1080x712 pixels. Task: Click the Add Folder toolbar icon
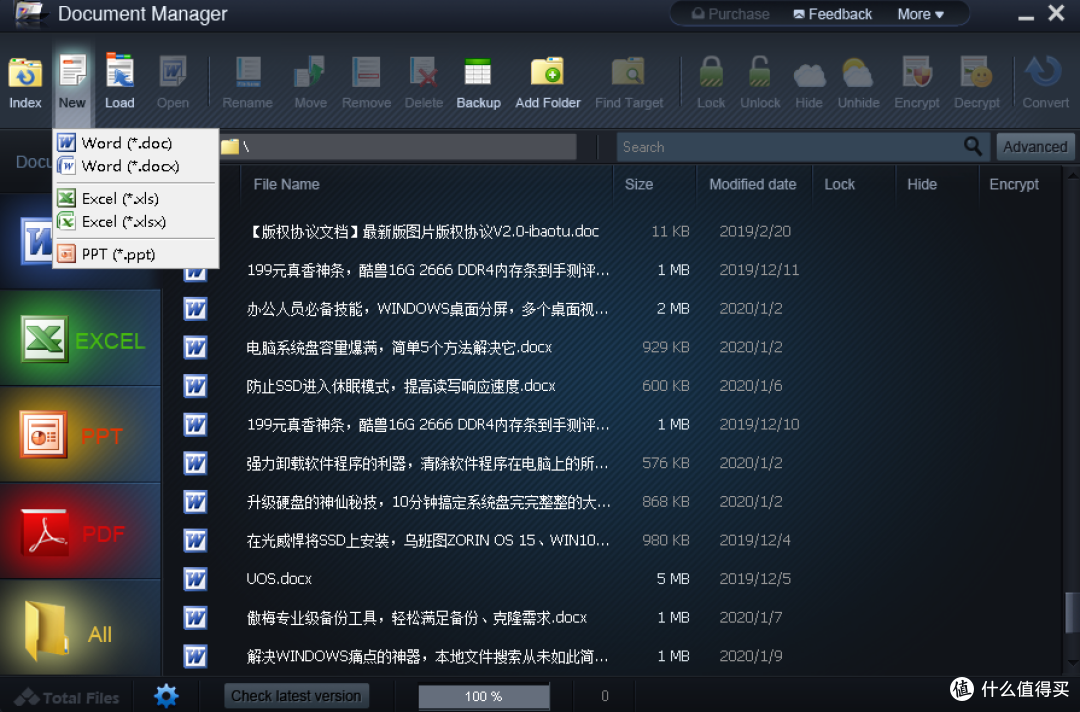pyautogui.click(x=548, y=72)
